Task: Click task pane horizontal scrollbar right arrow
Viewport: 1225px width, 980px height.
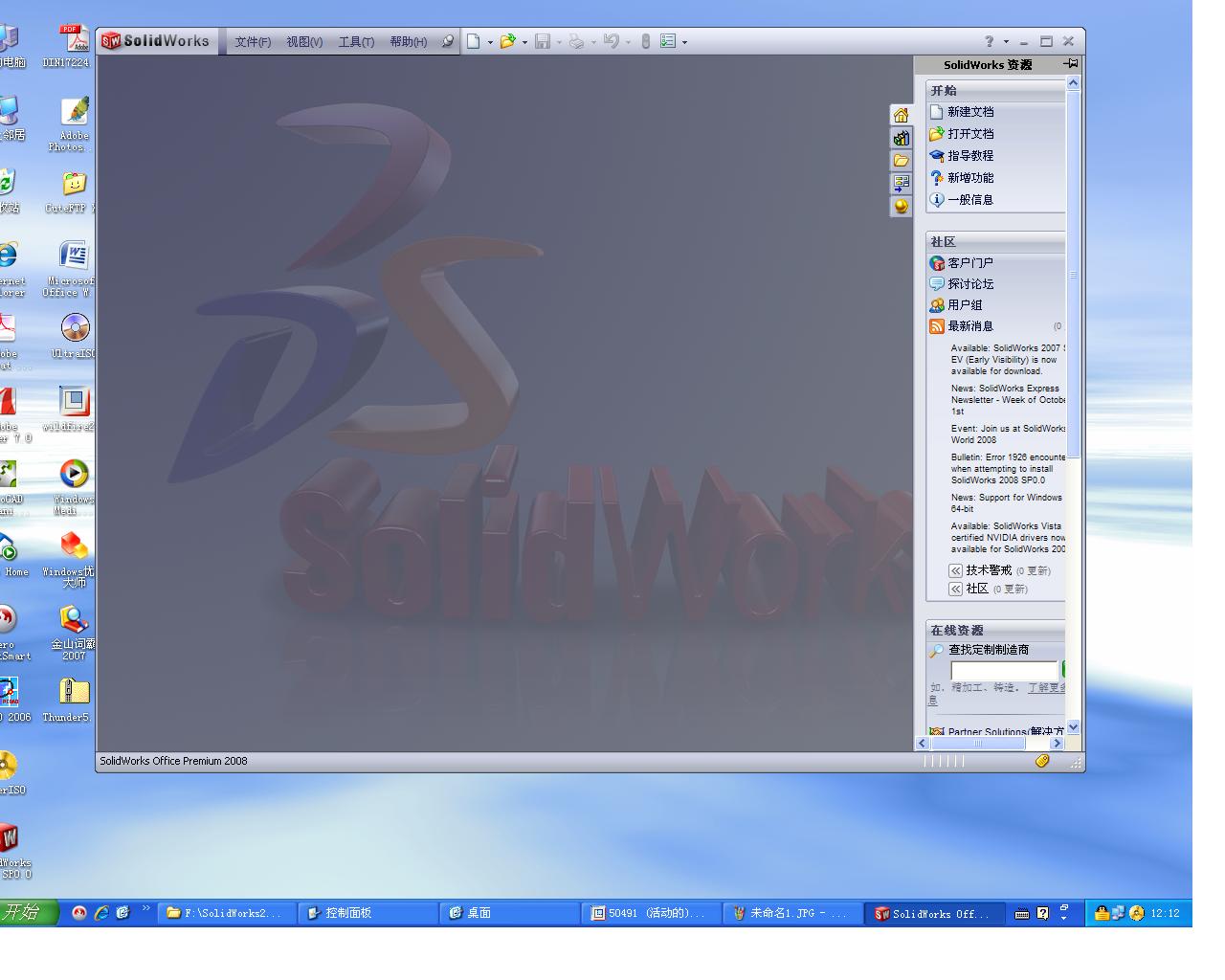Action: (1057, 744)
